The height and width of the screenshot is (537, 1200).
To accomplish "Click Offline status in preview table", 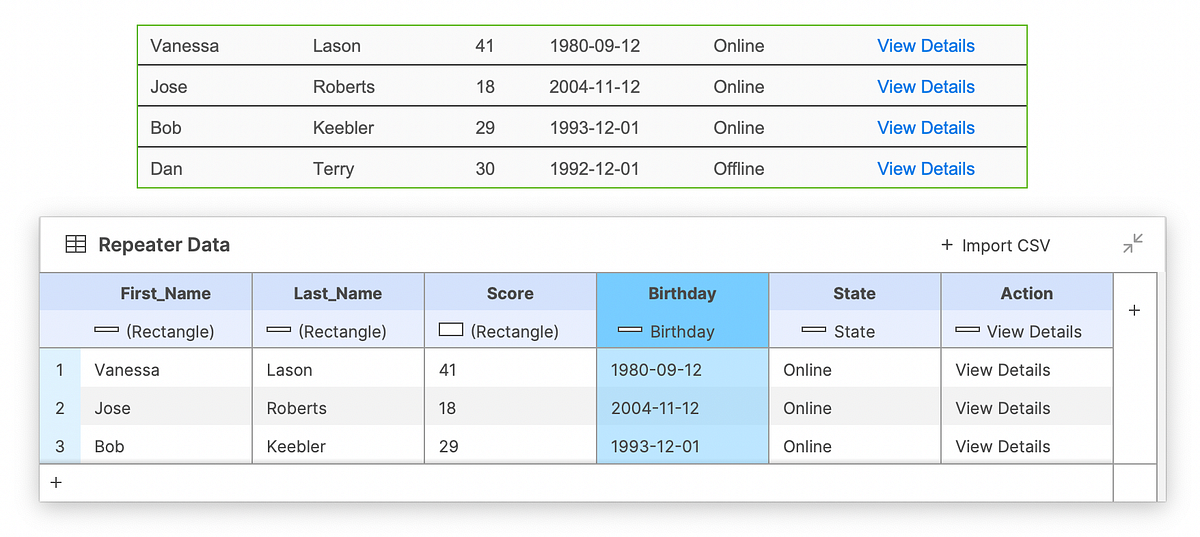I will (739, 169).
